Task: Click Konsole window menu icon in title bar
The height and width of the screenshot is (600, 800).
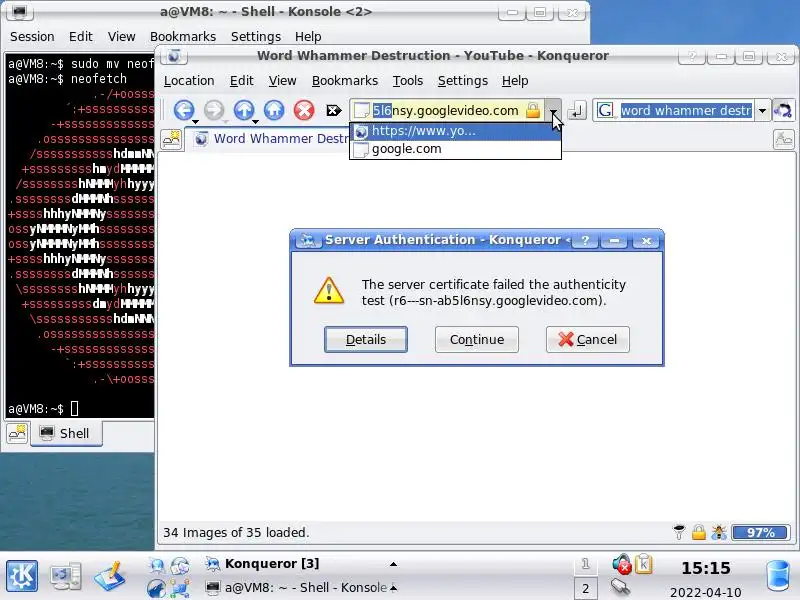Action: (20, 11)
